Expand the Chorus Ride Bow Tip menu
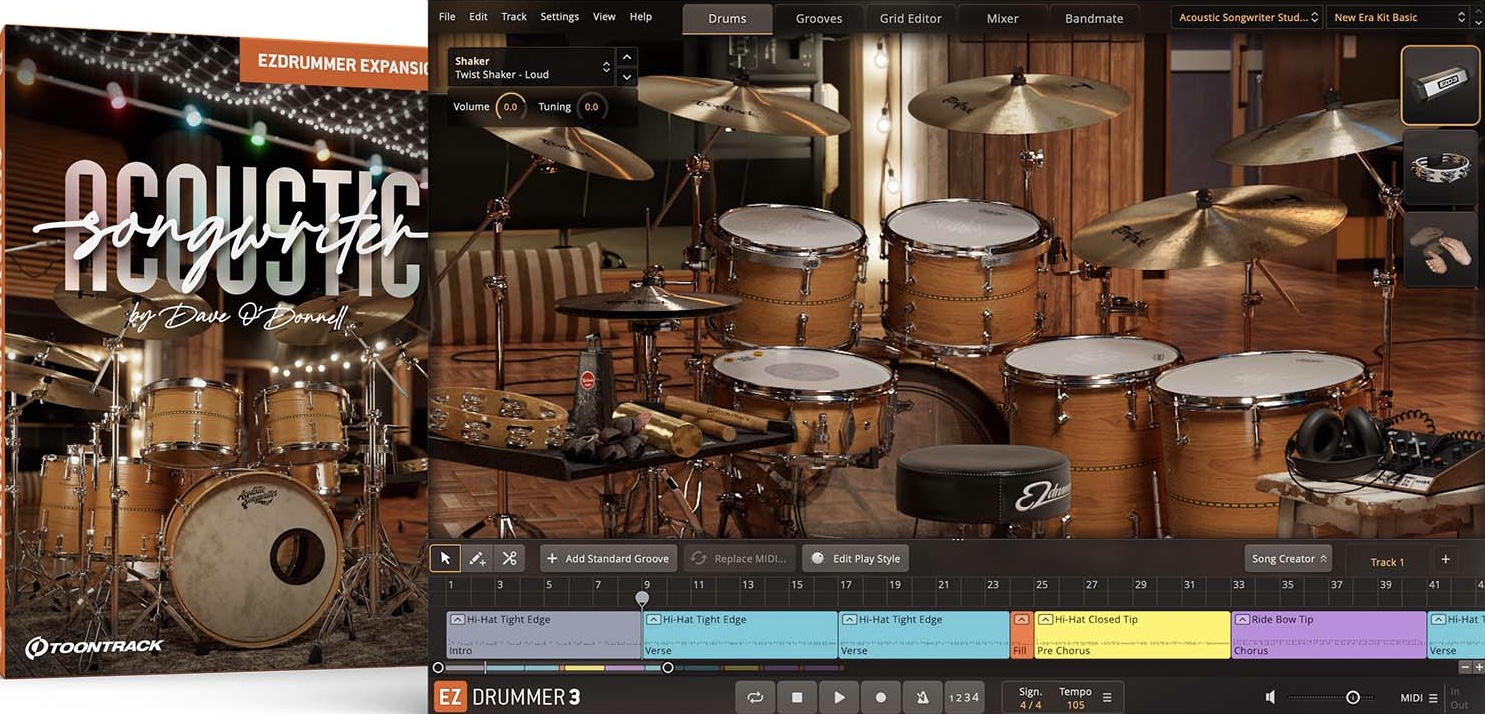 [x=1242, y=620]
